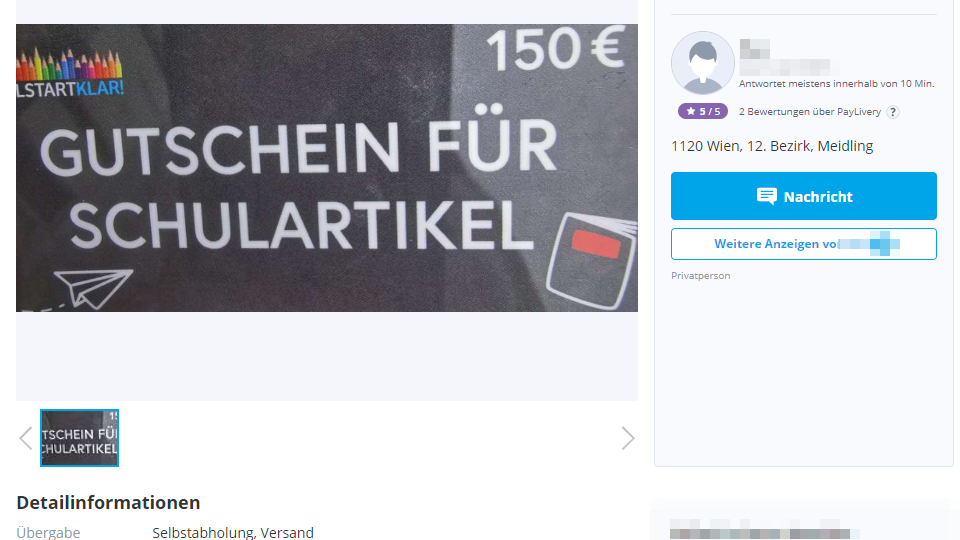Open the 2 Bewertungen über PayLivery reviews

[x=809, y=112]
